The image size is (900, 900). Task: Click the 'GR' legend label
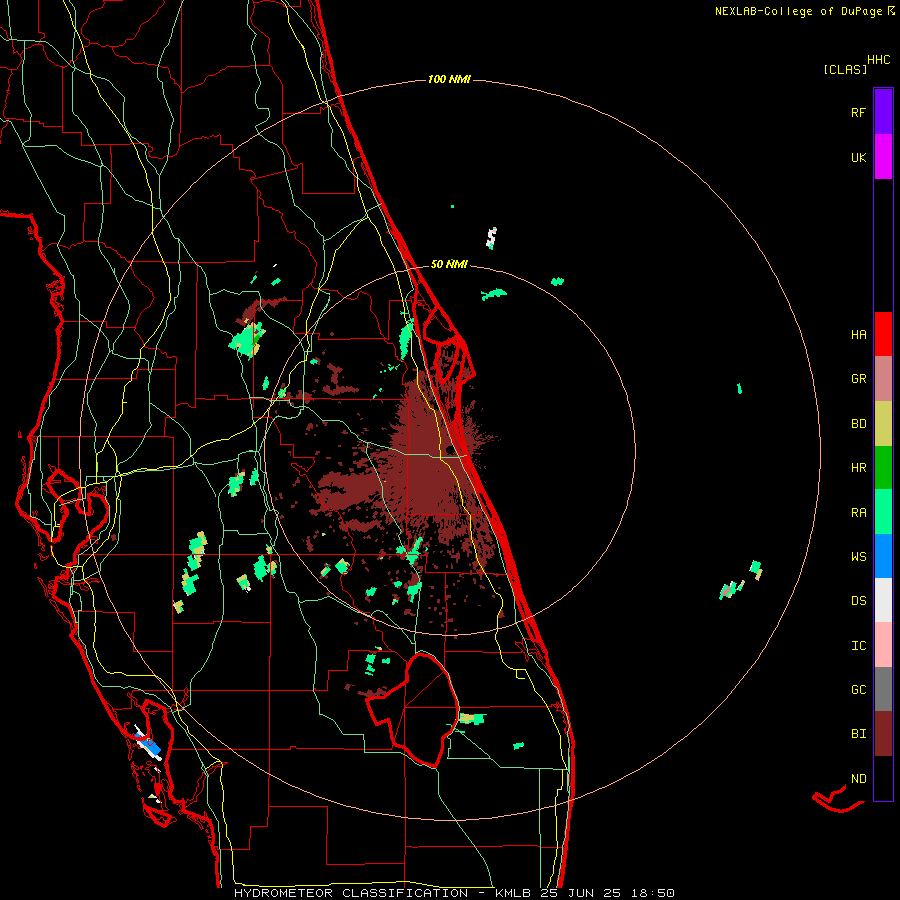tap(858, 379)
